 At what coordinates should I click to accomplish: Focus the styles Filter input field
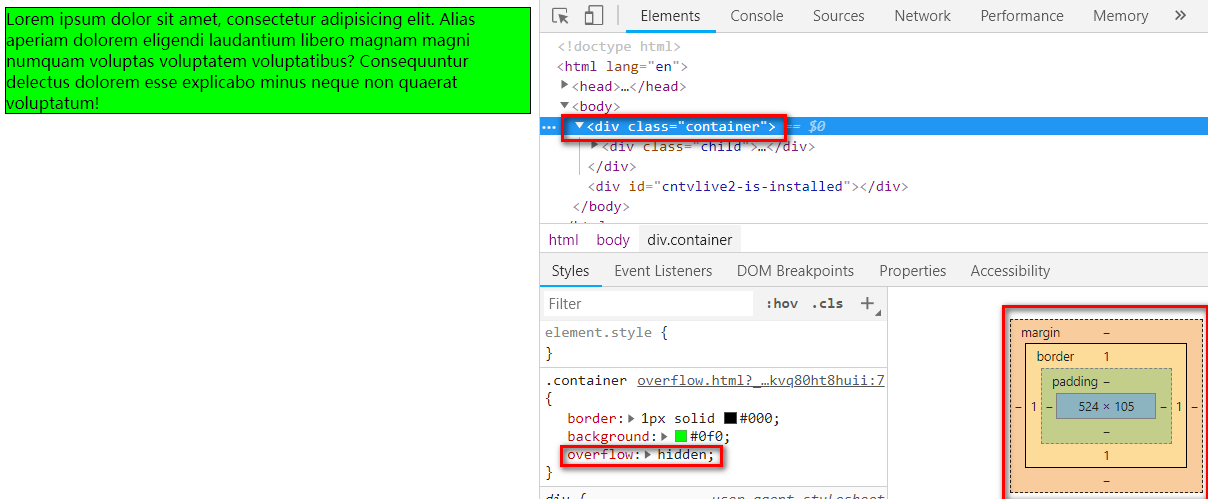[648, 303]
